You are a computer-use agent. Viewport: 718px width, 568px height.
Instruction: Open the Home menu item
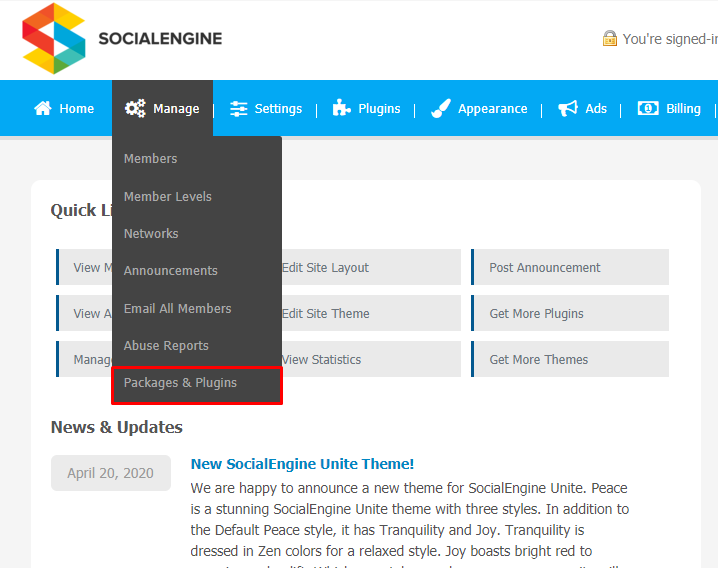[64, 109]
